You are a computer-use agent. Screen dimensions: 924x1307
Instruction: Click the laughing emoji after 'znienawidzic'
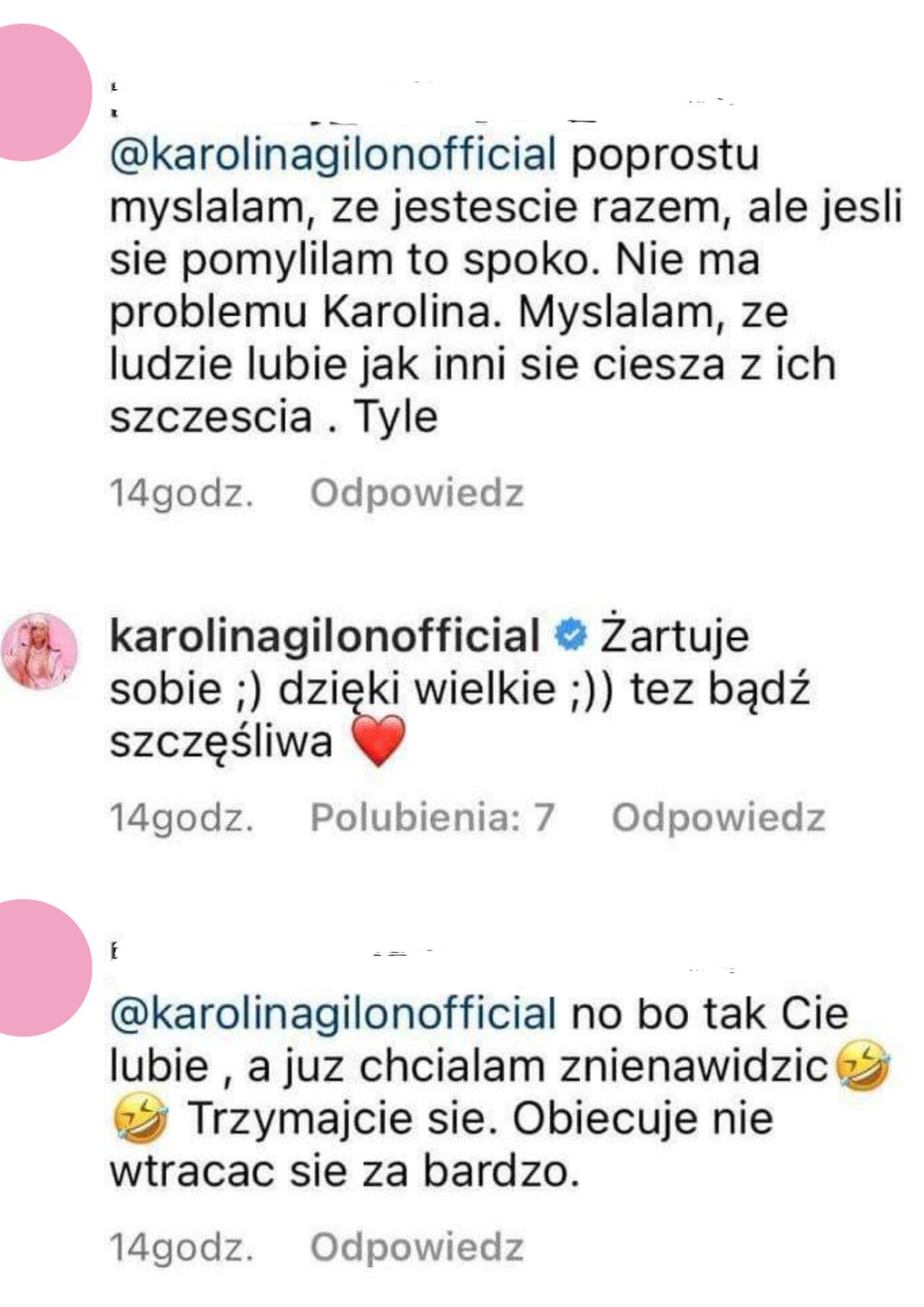pos(861,1066)
